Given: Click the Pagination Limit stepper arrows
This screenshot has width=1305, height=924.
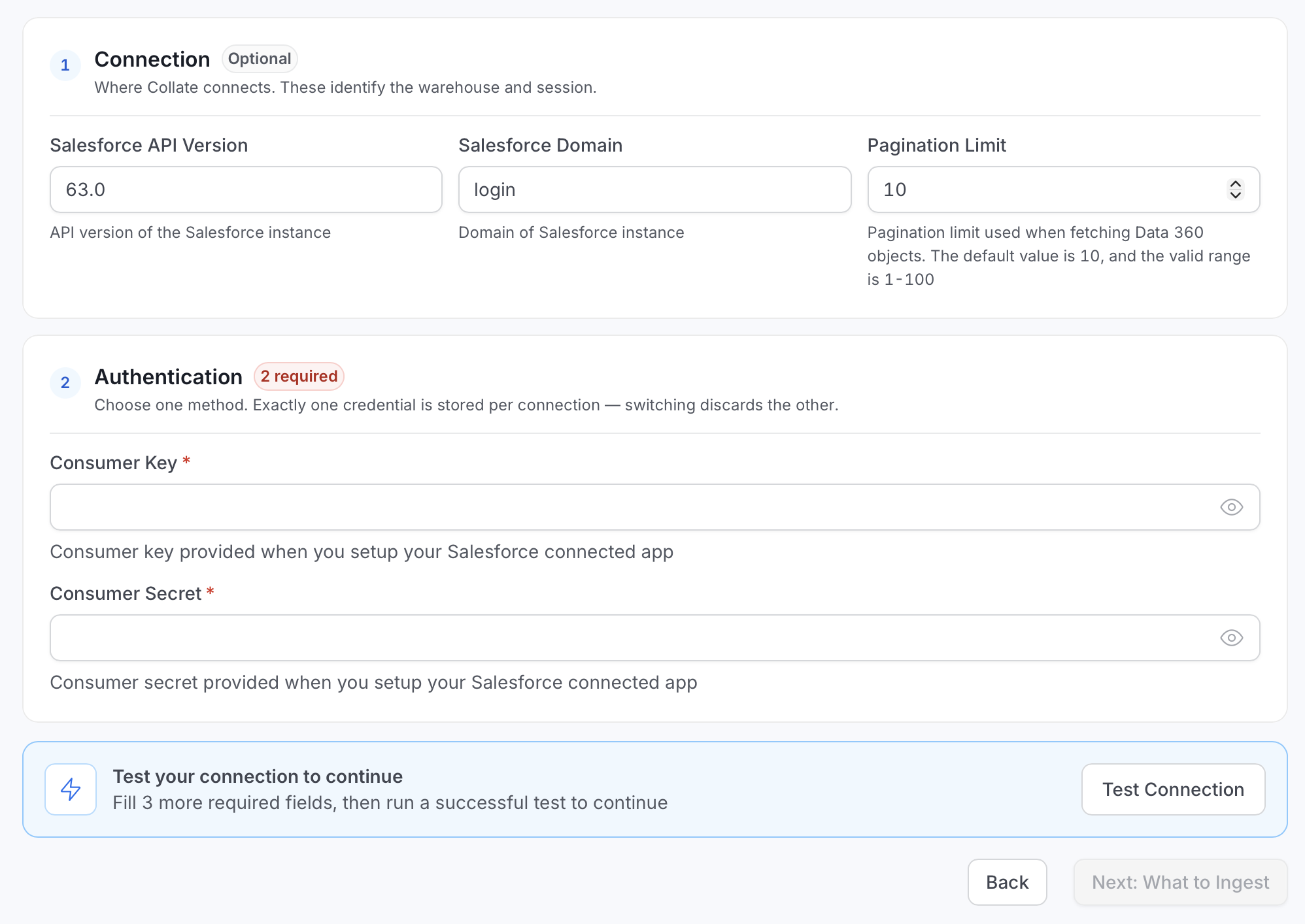Looking at the screenshot, I should 1235,190.
